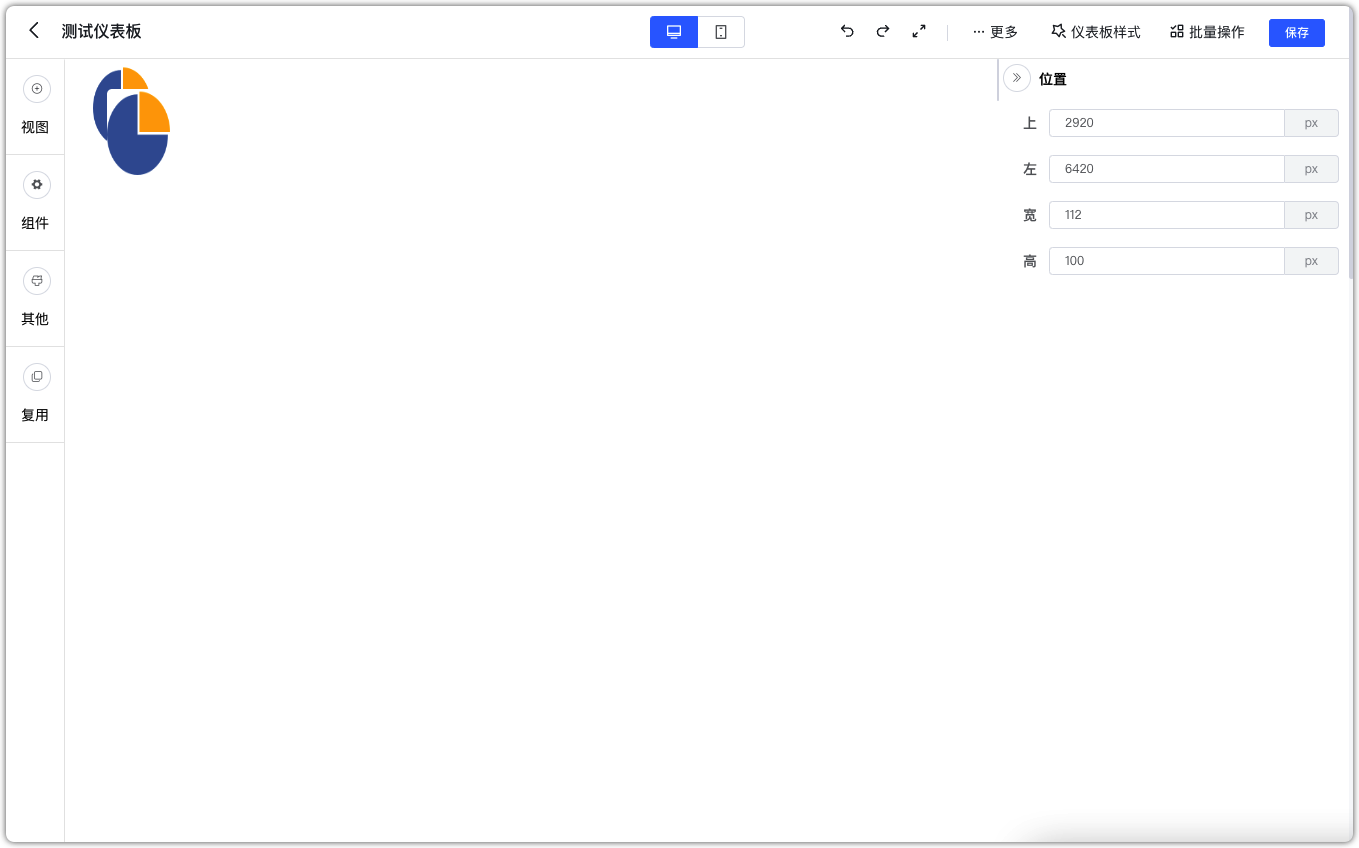The width and height of the screenshot is (1359, 848).
Task: Redo the last action
Action: [x=883, y=32]
